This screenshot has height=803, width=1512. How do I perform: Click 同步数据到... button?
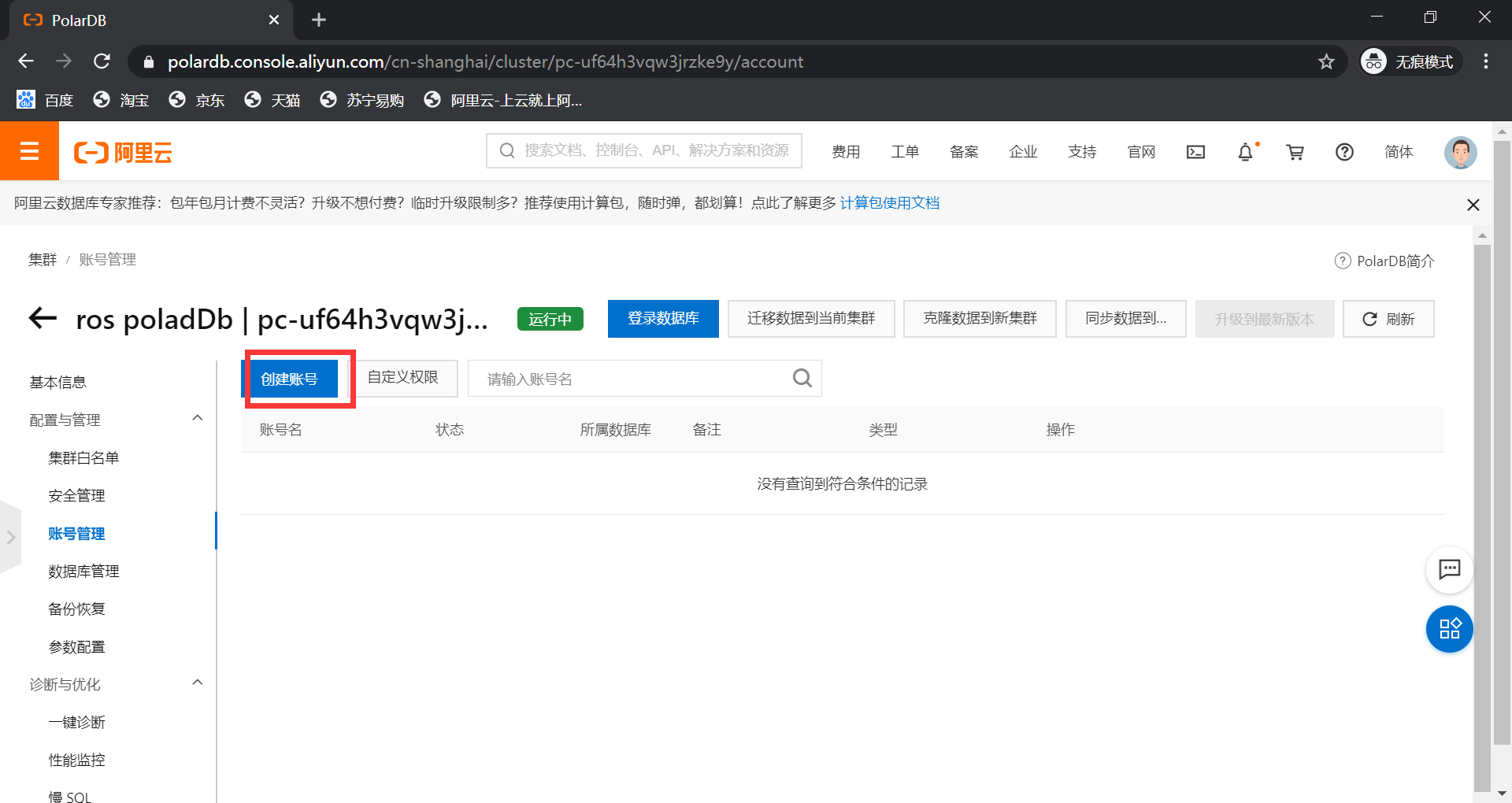1125,318
